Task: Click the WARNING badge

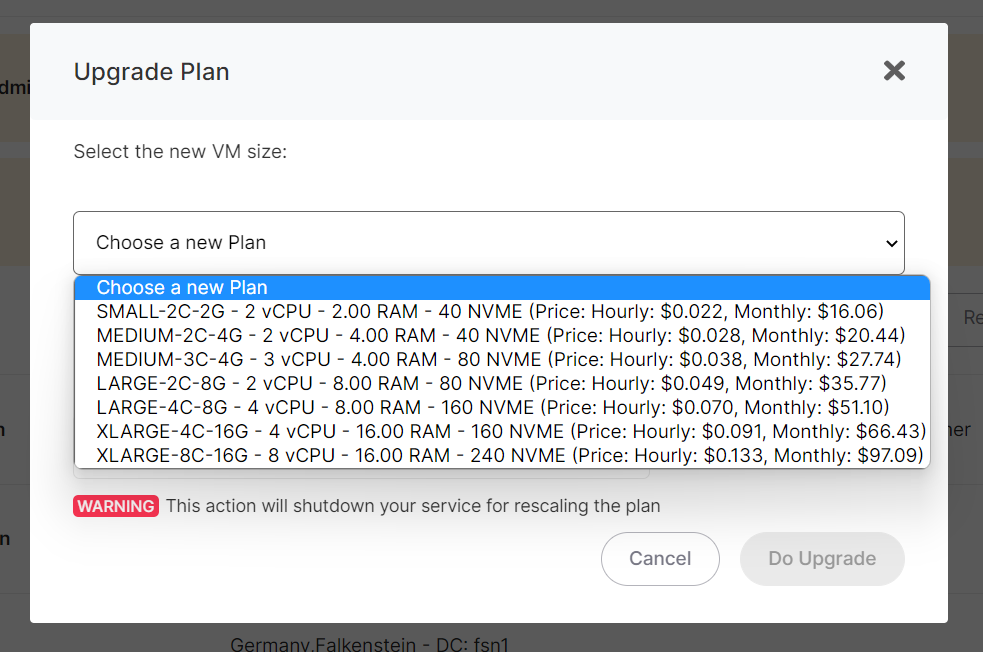Action: (116, 506)
